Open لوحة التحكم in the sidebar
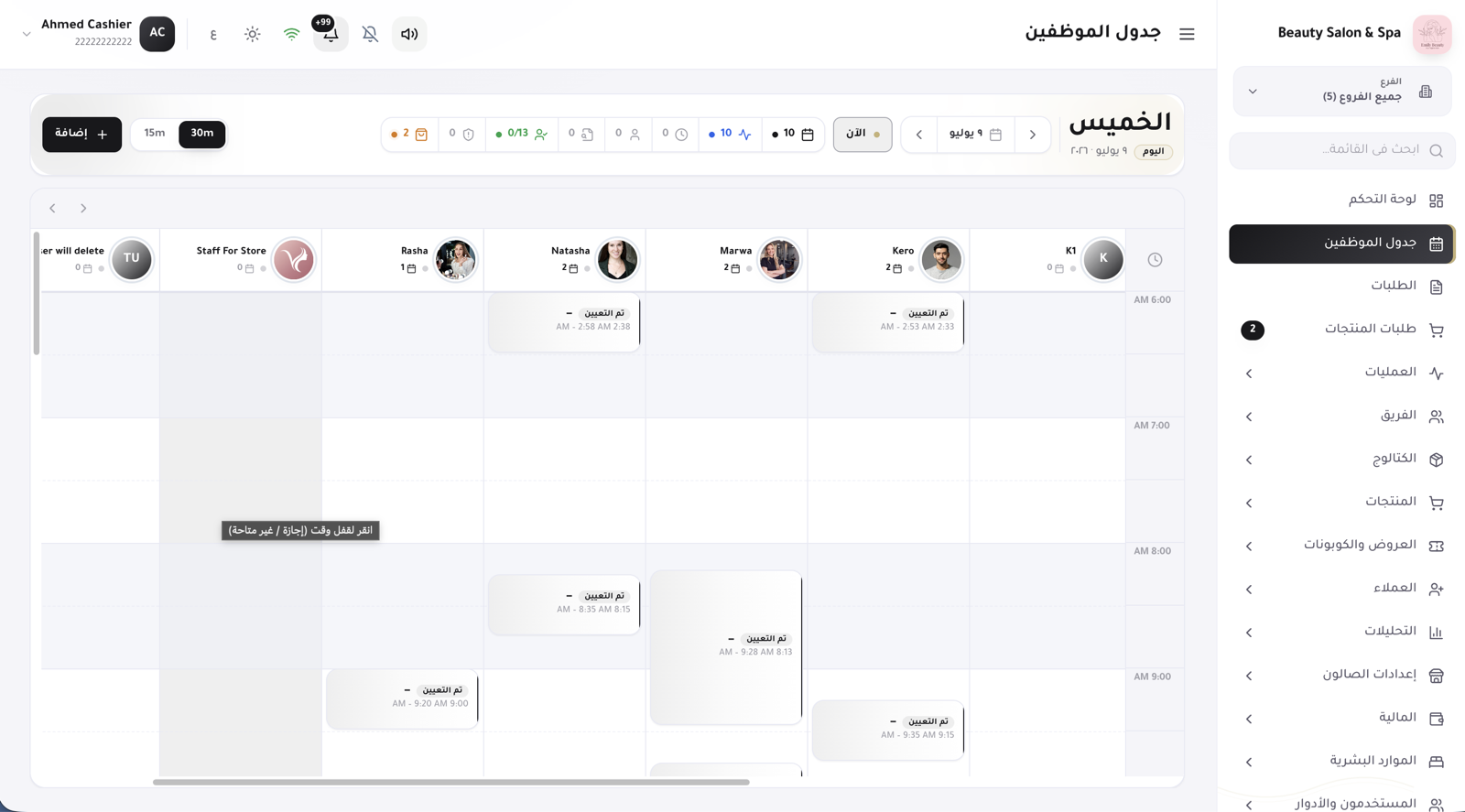1465x812 pixels. [1341, 200]
